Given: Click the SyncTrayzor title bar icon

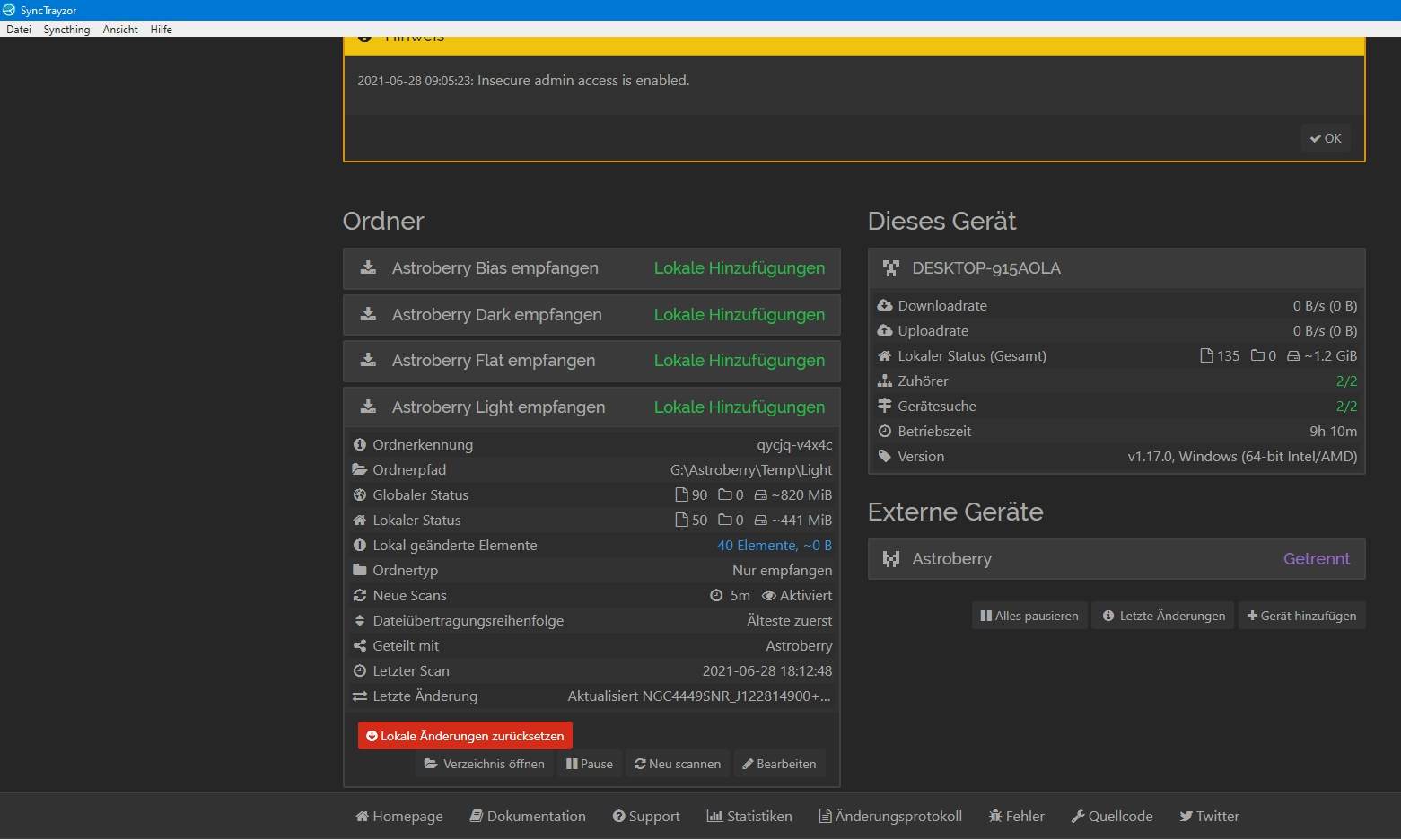Looking at the screenshot, I should tap(9, 10).
